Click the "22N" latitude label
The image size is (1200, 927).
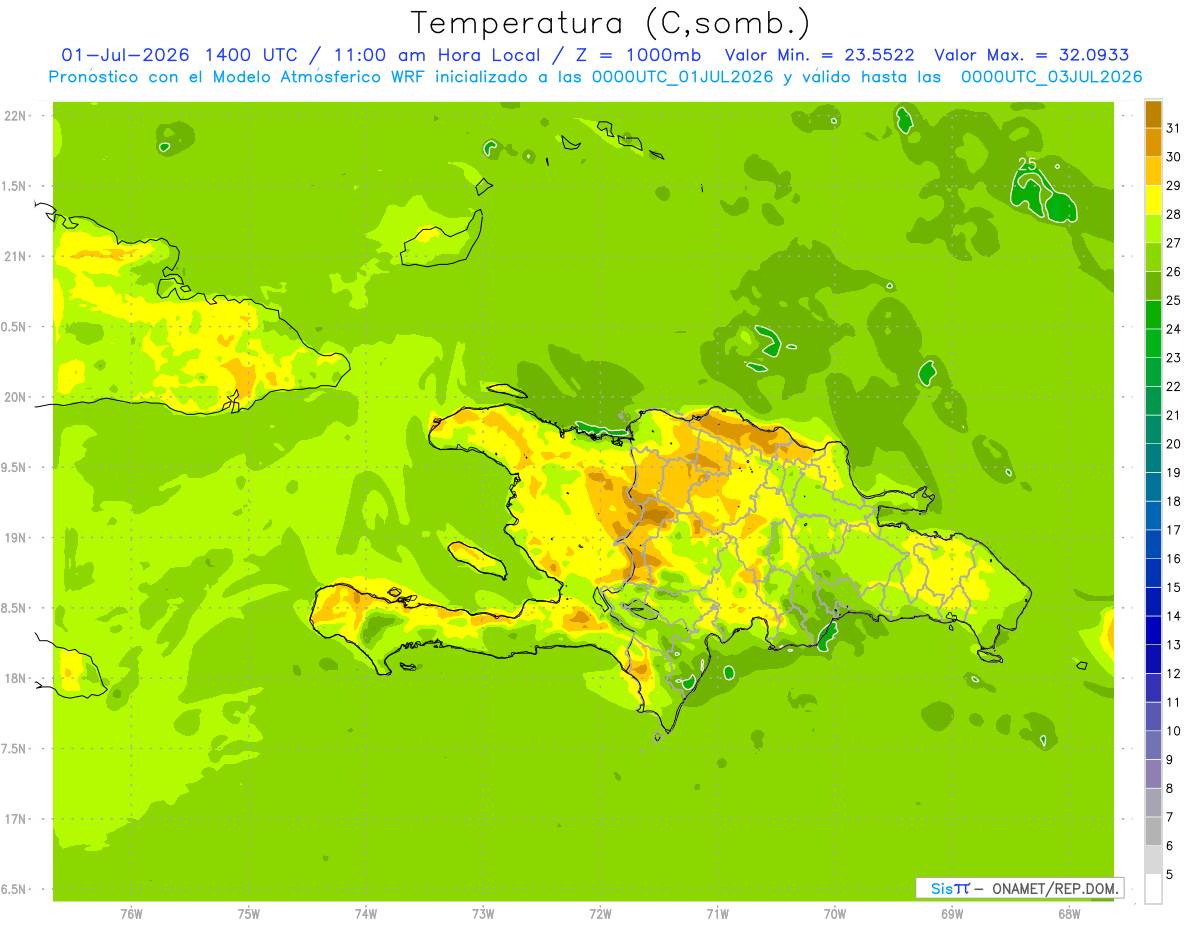coord(14,116)
